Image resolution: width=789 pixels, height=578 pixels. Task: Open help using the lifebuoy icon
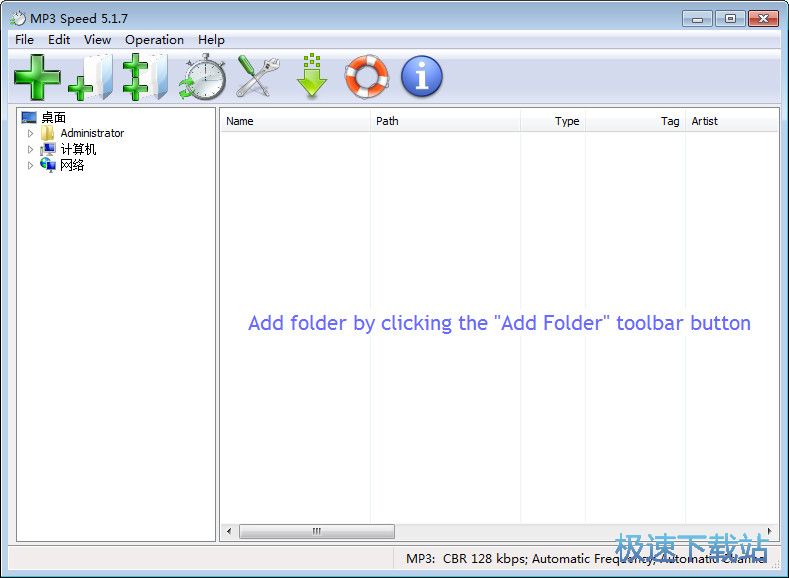[x=367, y=77]
